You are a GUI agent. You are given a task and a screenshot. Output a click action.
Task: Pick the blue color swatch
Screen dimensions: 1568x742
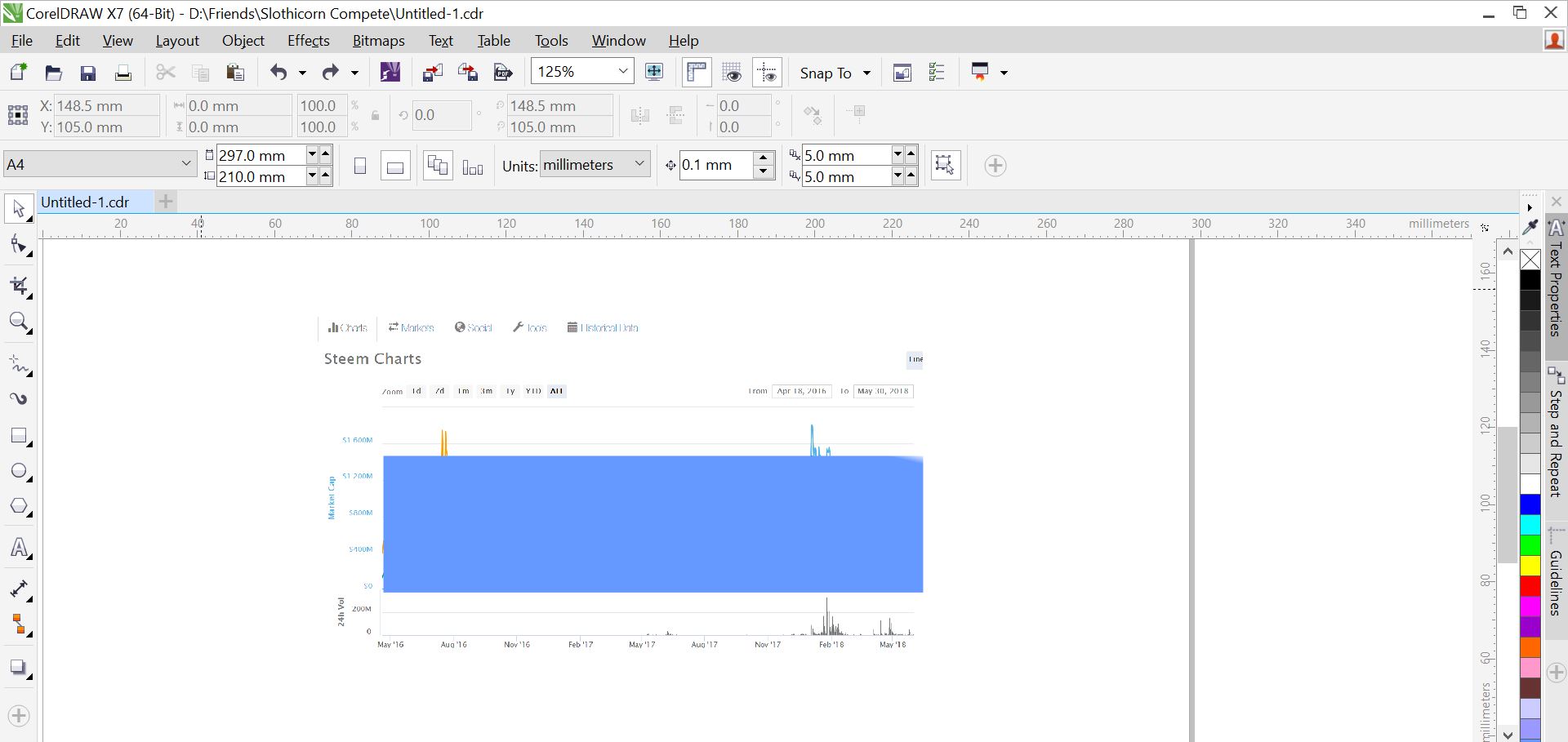click(x=1530, y=504)
